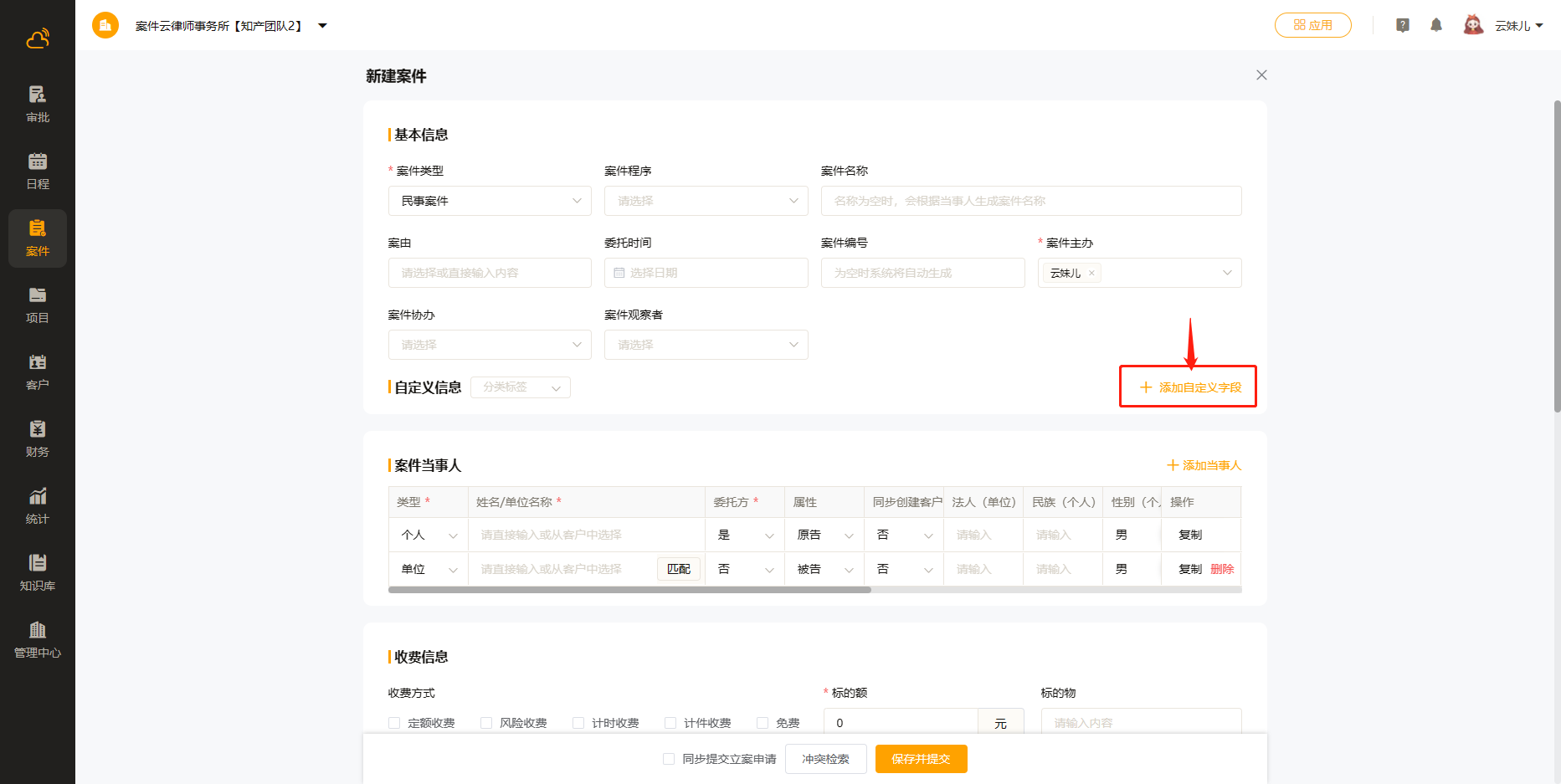Click the 案件名称 input field
Image resolution: width=1561 pixels, height=784 pixels.
(1030, 201)
